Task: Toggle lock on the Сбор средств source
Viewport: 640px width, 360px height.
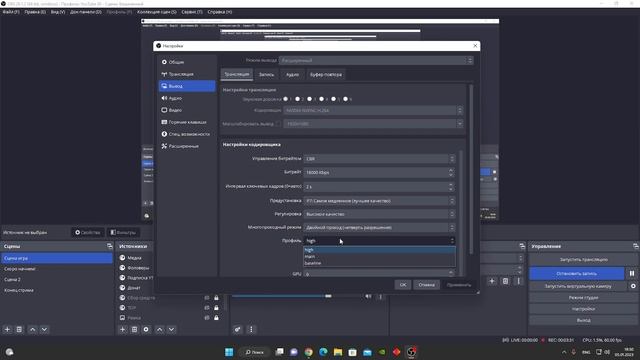Action: point(216,298)
